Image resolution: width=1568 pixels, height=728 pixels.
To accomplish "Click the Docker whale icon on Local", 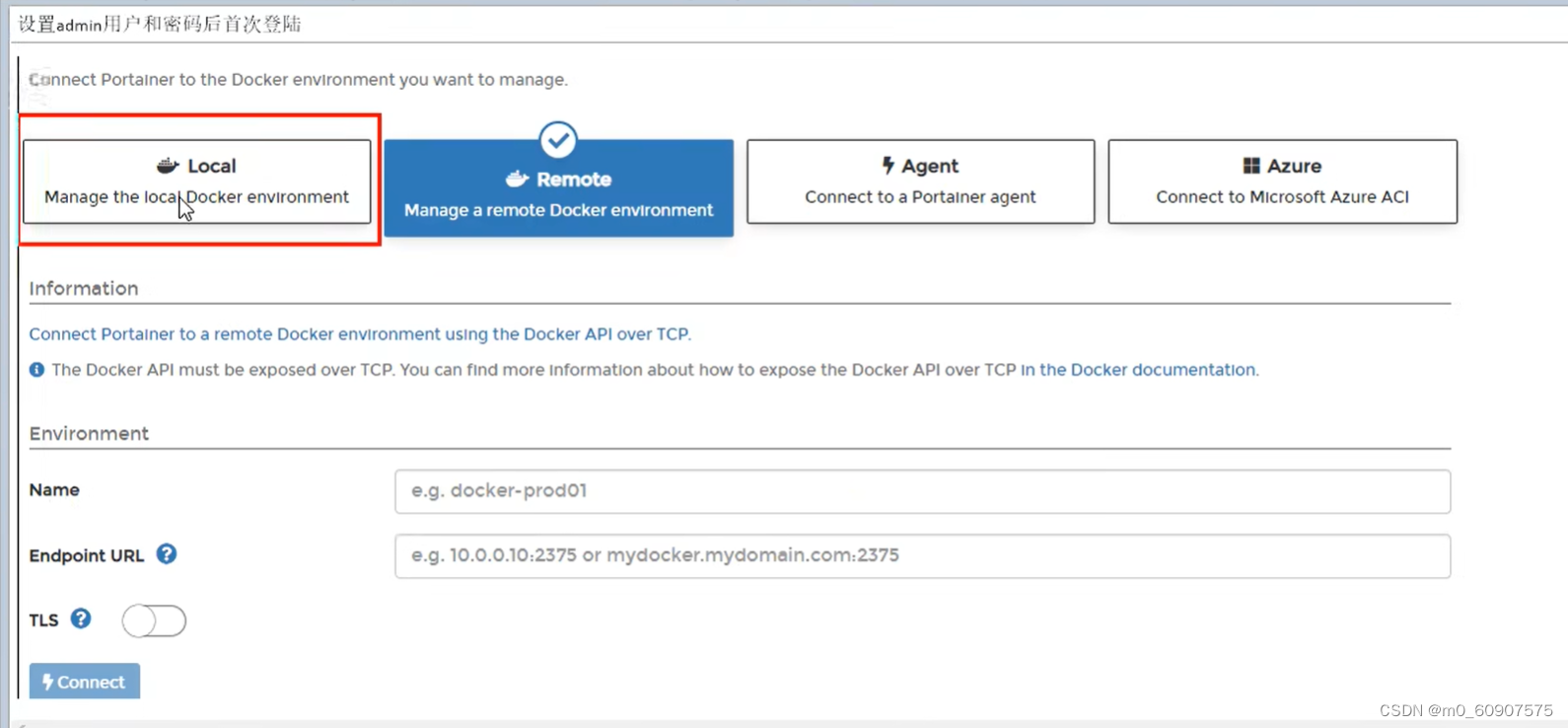I will coord(167,166).
